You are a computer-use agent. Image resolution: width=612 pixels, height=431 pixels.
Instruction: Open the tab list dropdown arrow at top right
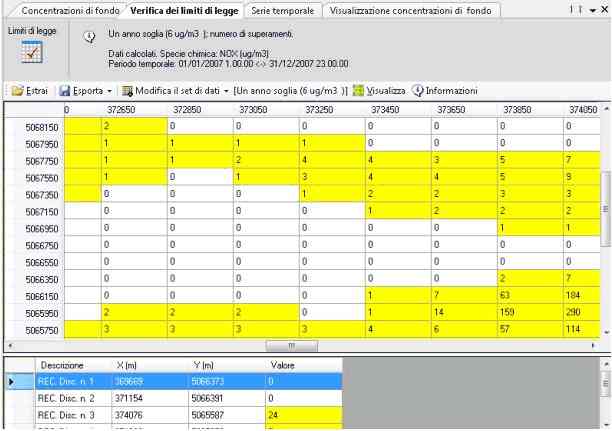(x=593, y=10)
